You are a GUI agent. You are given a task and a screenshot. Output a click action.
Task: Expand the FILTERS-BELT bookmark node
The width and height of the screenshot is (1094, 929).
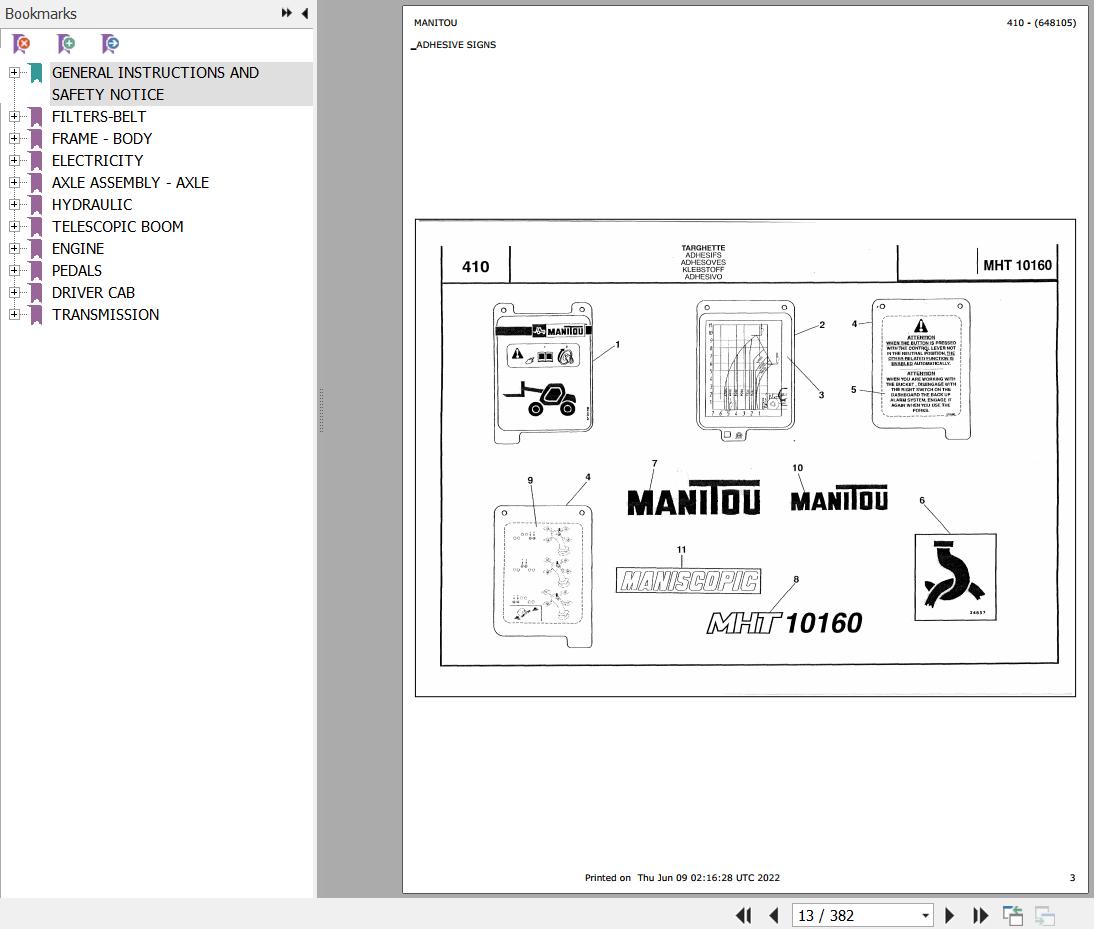14,116
